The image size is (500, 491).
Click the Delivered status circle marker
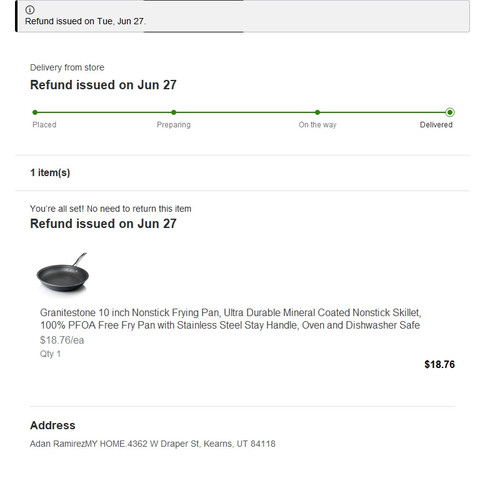[x=450, y=112]
